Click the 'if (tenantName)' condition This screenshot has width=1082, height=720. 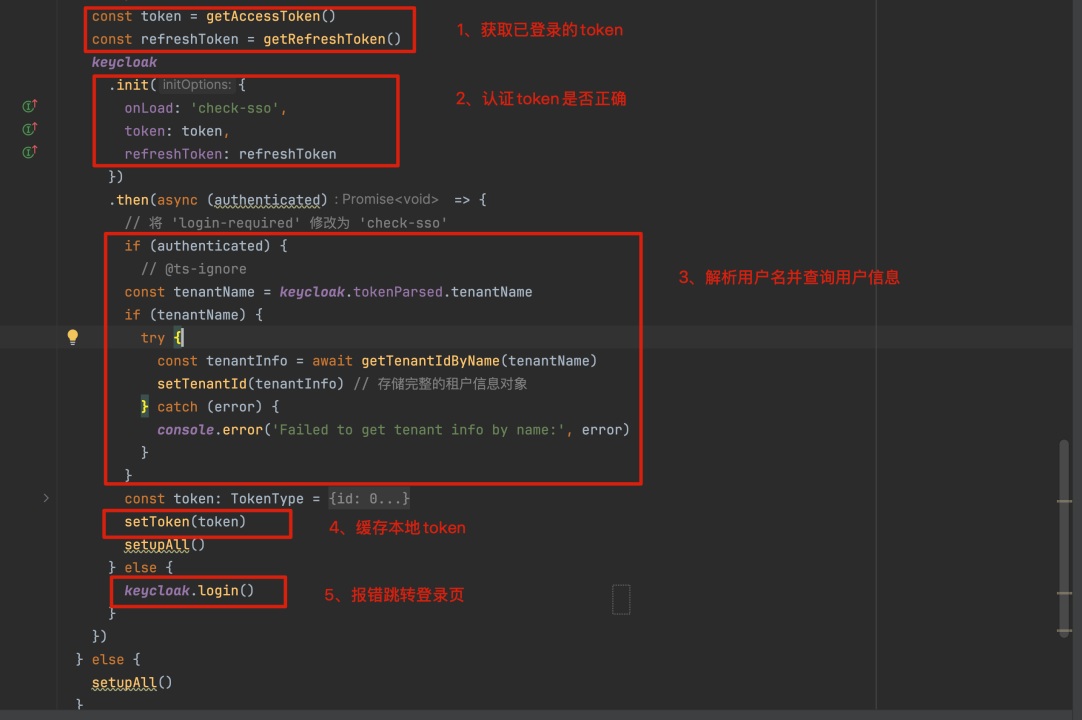click(x=193, y=315)
